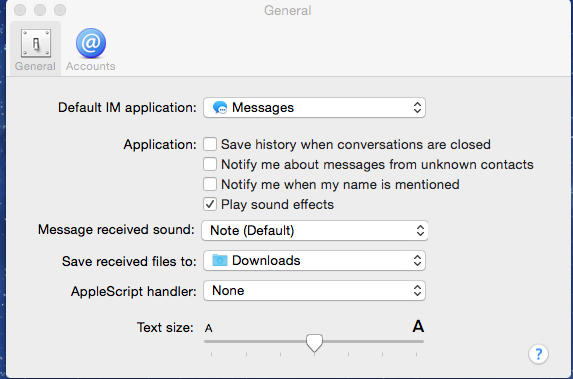
Task: Click the General tab label
Action: click(35, 66)
